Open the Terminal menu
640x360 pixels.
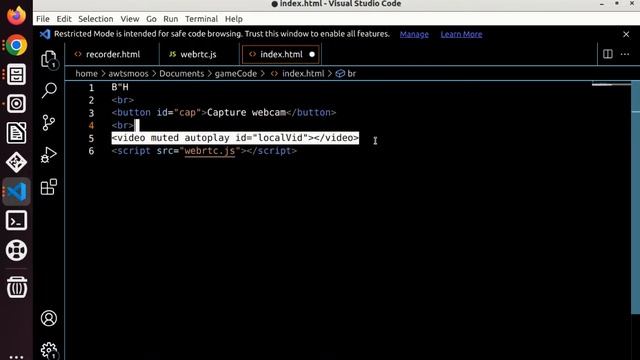coord(201,19)
